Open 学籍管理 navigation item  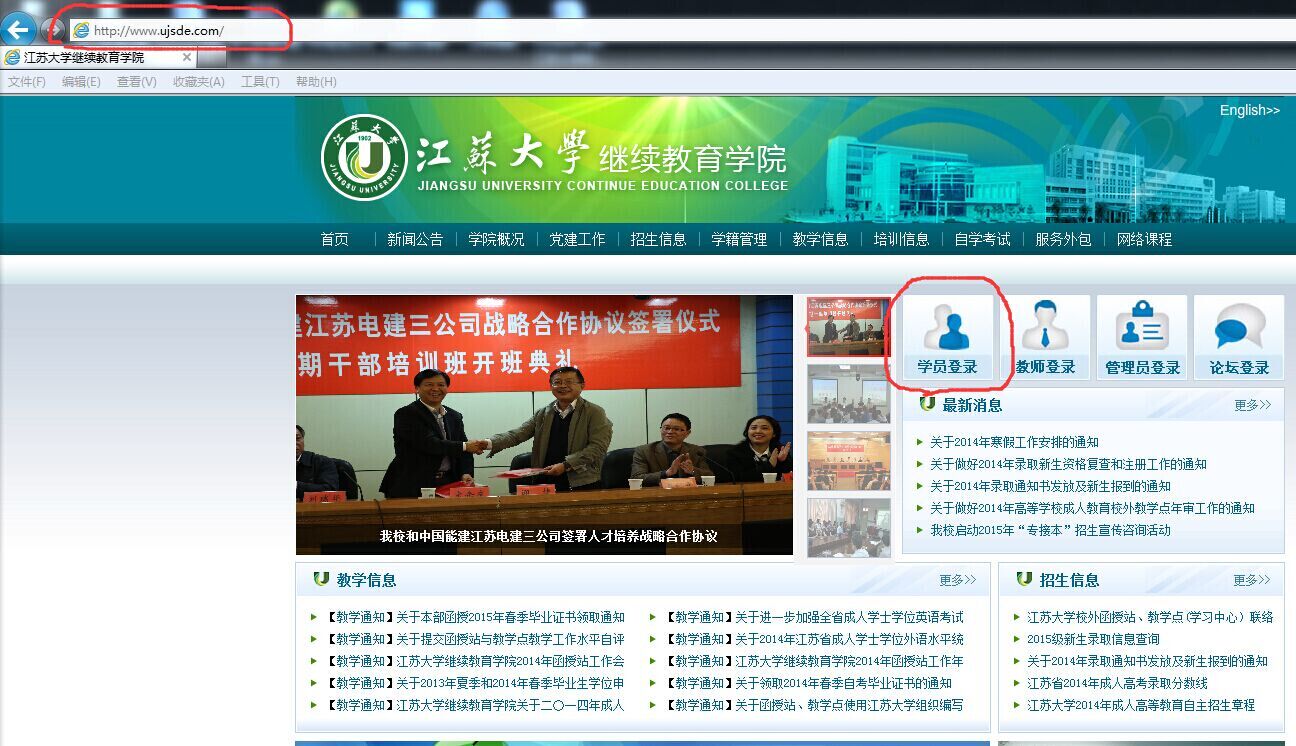click(739, 239)
